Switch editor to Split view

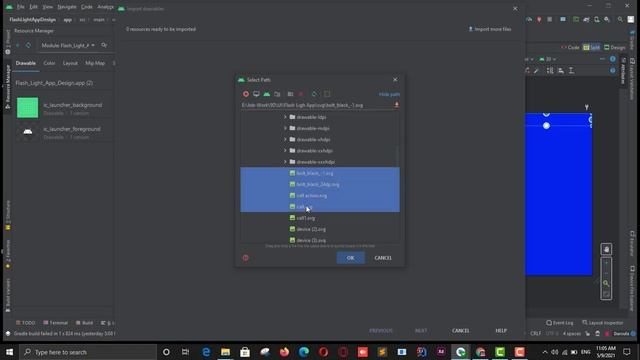click(591, 47)
